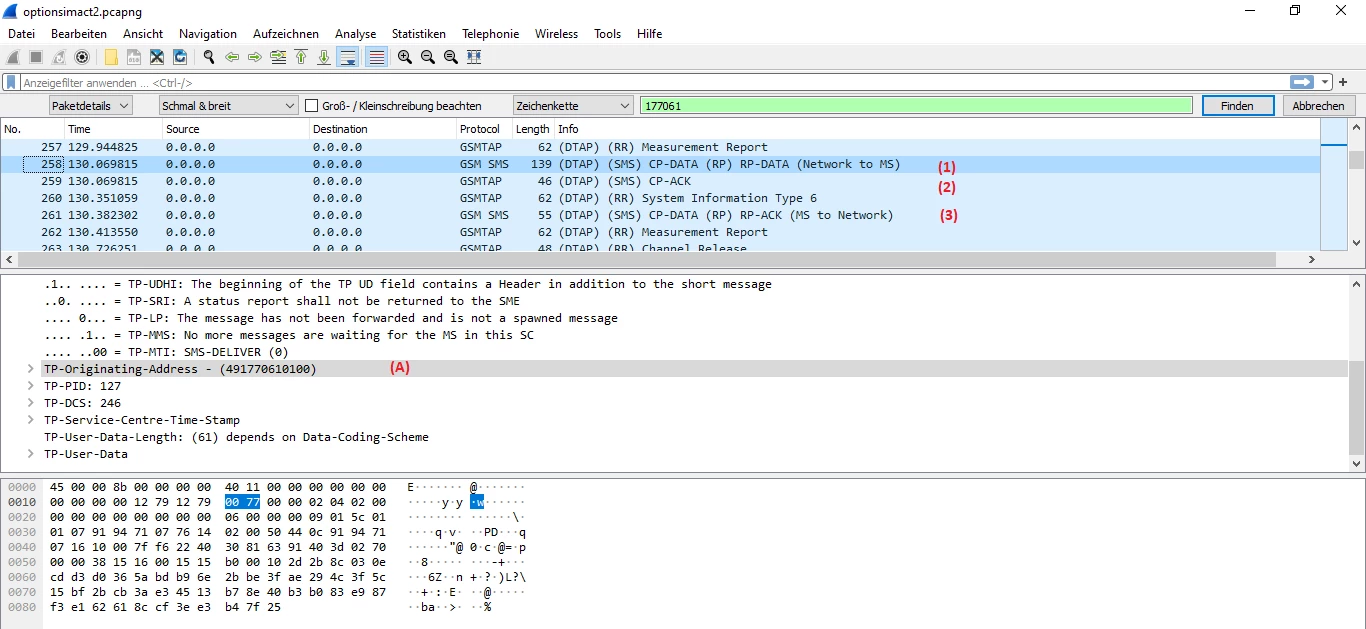This screenshot has height=629, width=1366.
Task: Open capture options gear icon
Action: point(82,57)
